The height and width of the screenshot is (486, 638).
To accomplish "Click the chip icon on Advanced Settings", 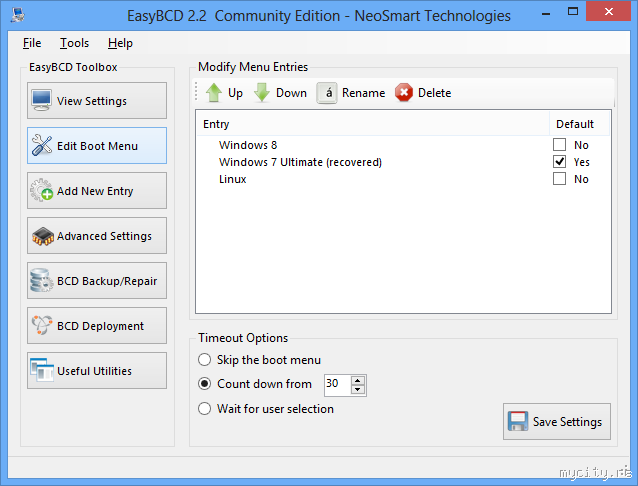I will [42, 236].
